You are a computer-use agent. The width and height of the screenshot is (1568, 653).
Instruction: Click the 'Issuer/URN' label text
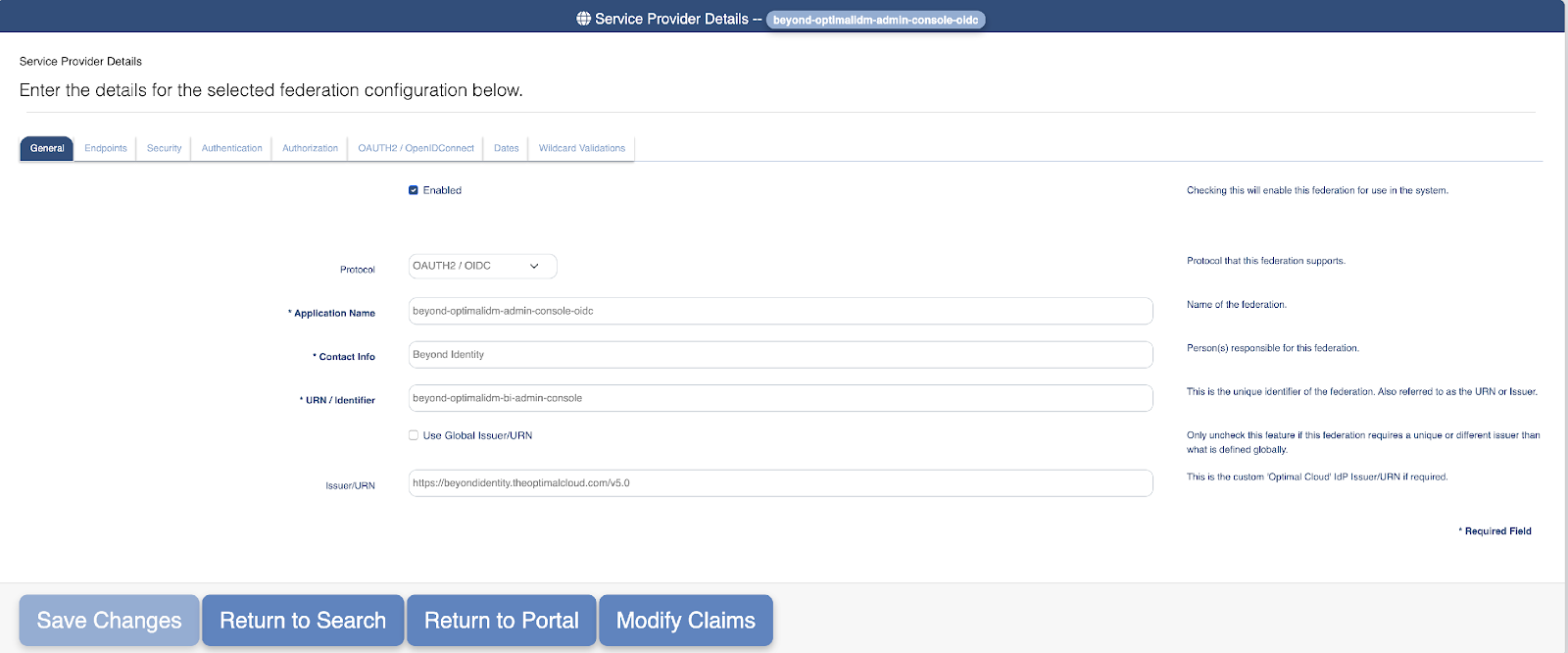pos(350,485)
